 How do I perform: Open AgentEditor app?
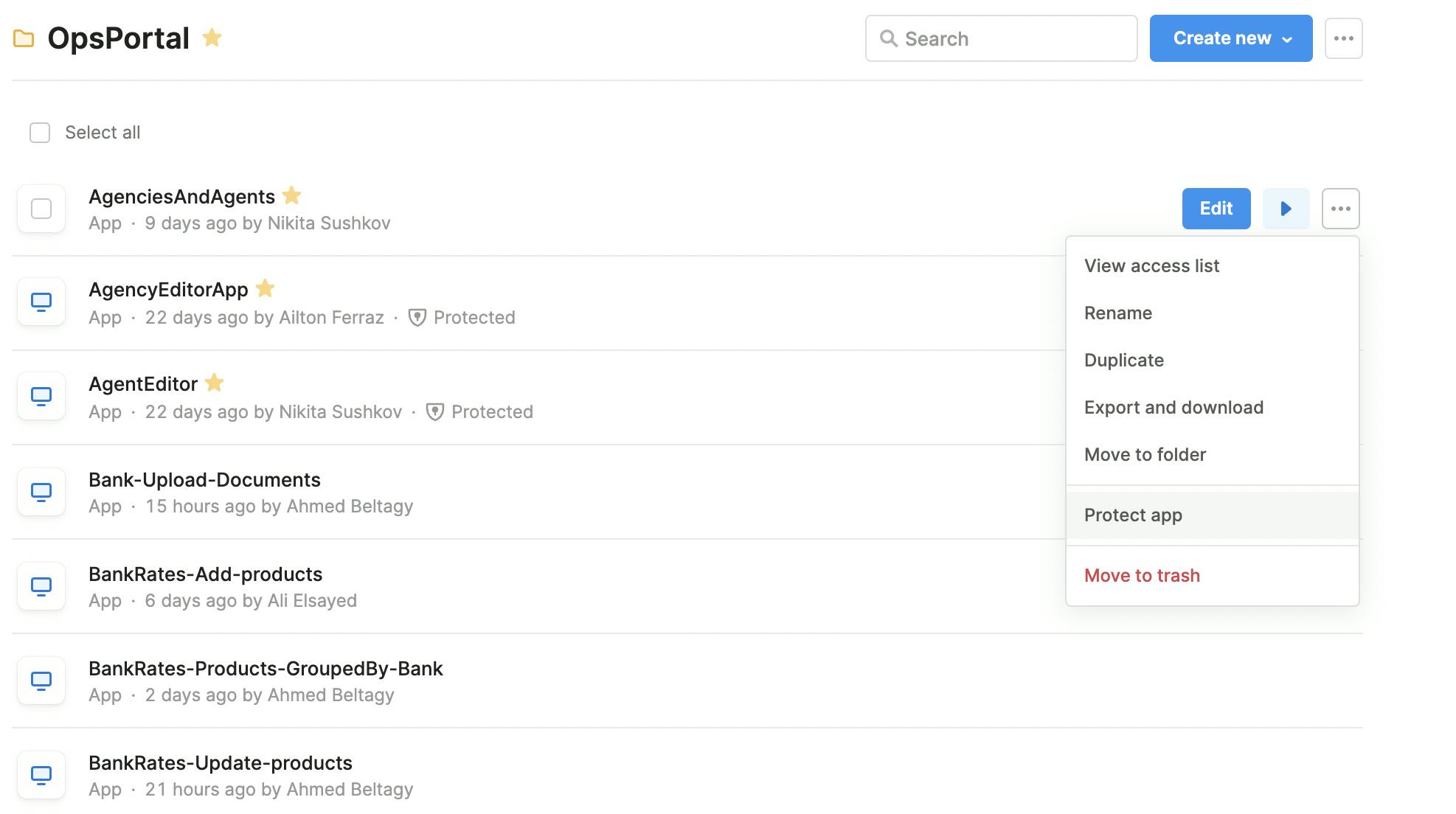(143, 384)
